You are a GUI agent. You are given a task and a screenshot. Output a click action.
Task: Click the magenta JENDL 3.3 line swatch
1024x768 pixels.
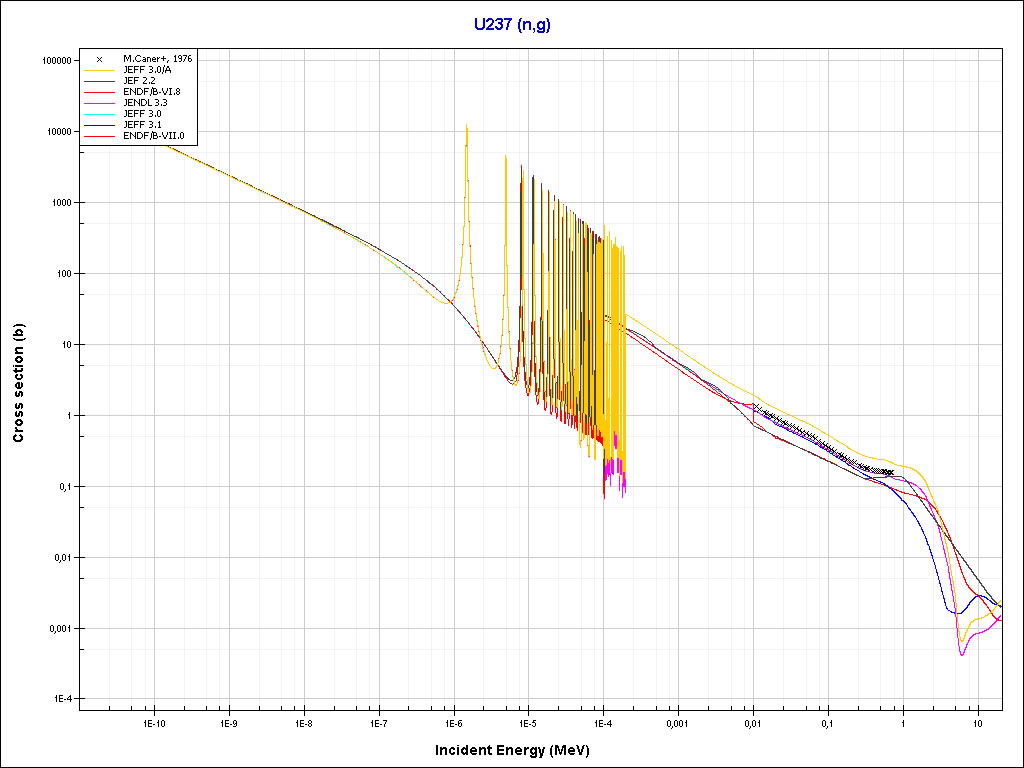(100, 103)
